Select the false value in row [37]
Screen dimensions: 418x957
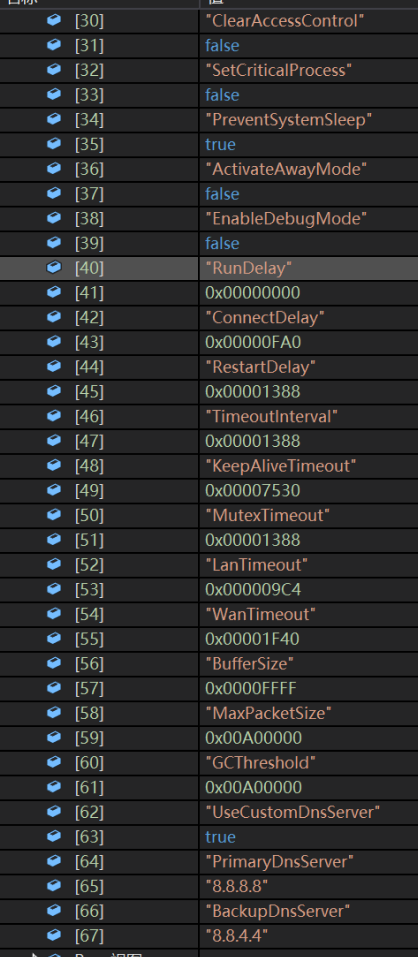point(222,194)
